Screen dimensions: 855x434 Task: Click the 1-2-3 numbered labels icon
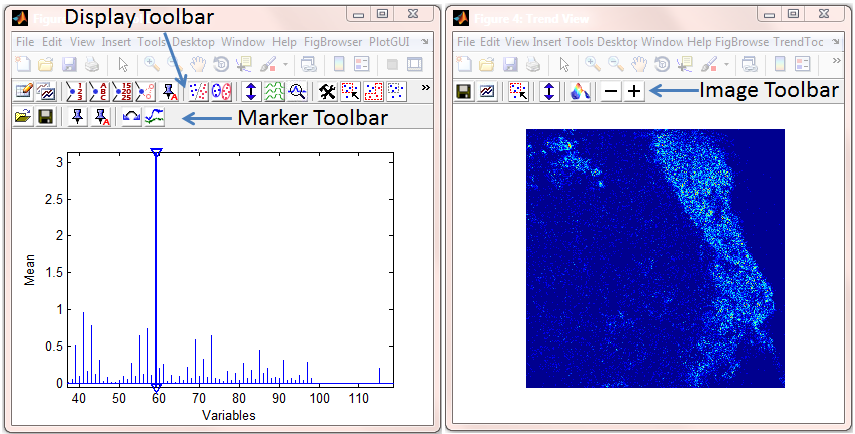(x=74, y=91)
